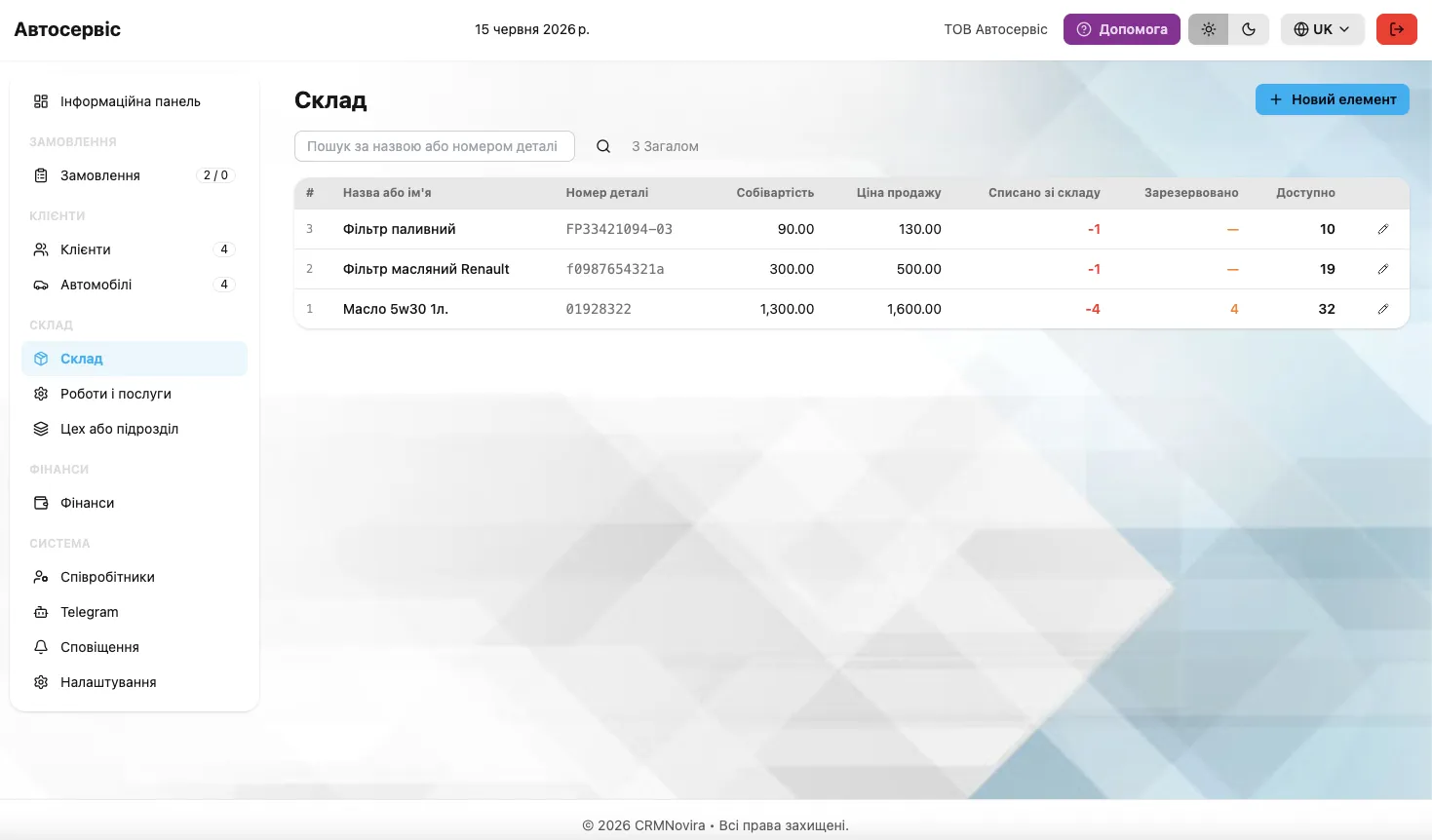Screen dimensions: 1432x840
Task: Click the plus icon on Новий елемент
Action: (1276, 99)
